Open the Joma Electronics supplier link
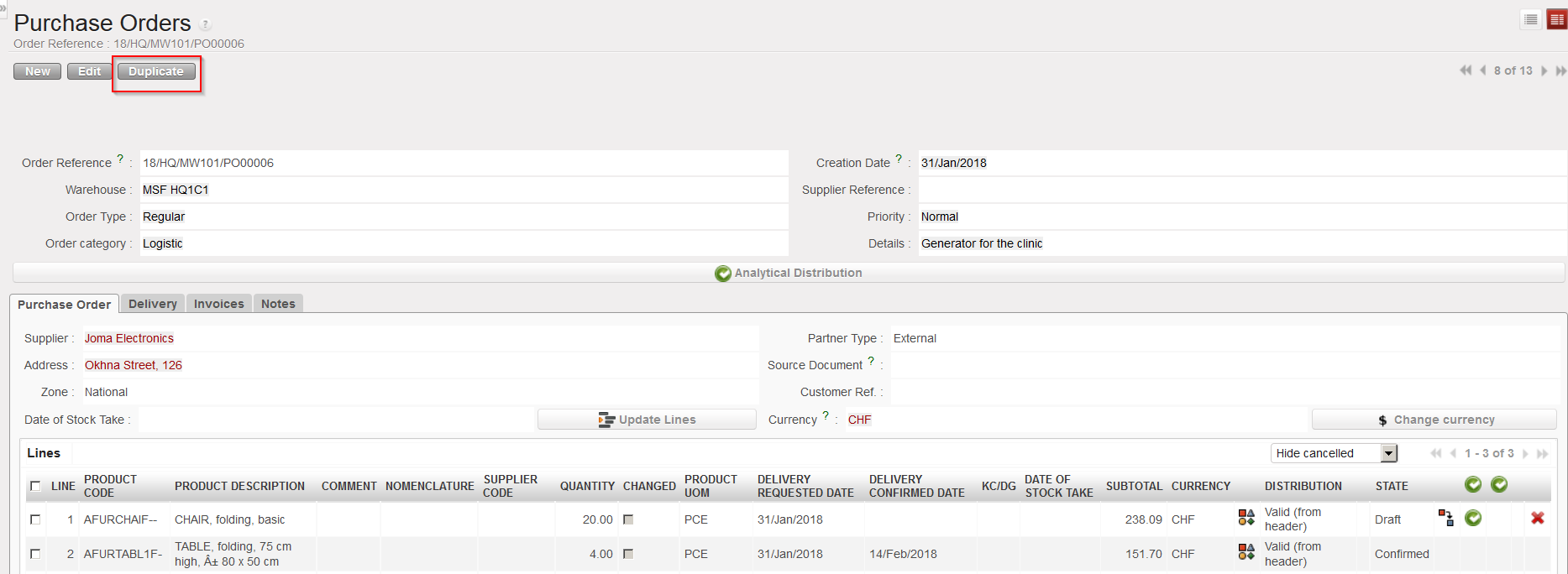Screen dimensions: 1568x574 pyautogui.click(x=129, y=338)
